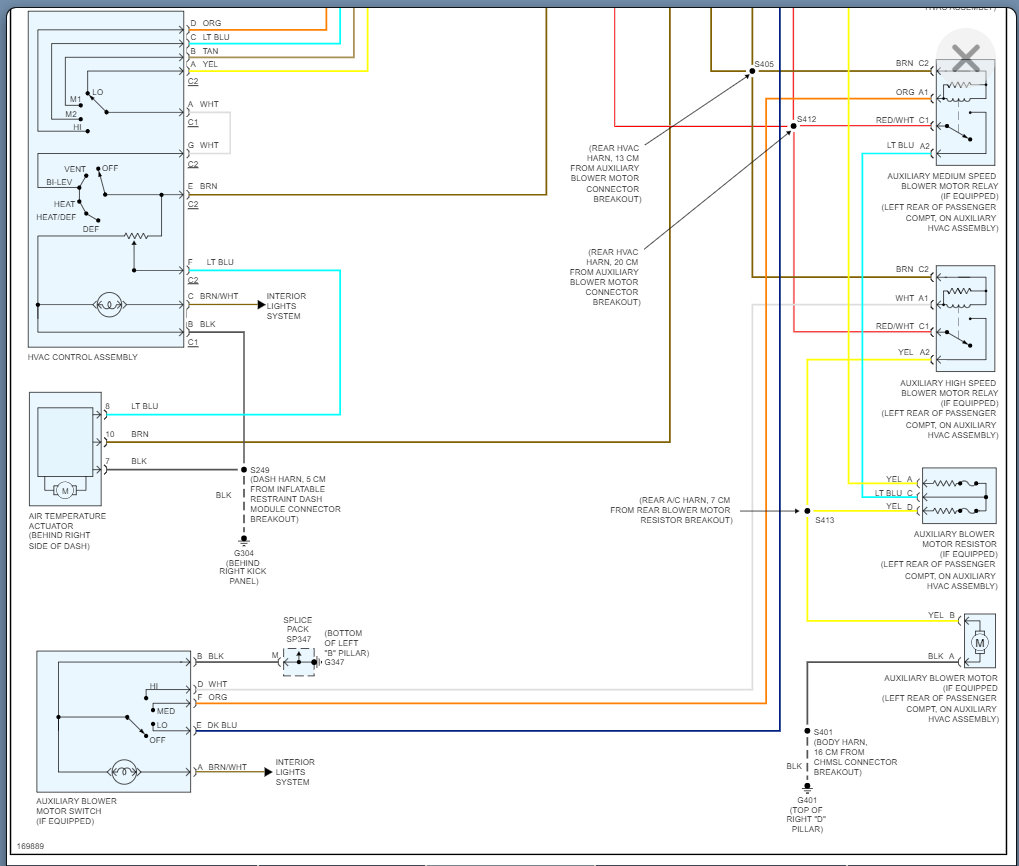
Task: Click the S249 splice label
Action: [259, 470]
